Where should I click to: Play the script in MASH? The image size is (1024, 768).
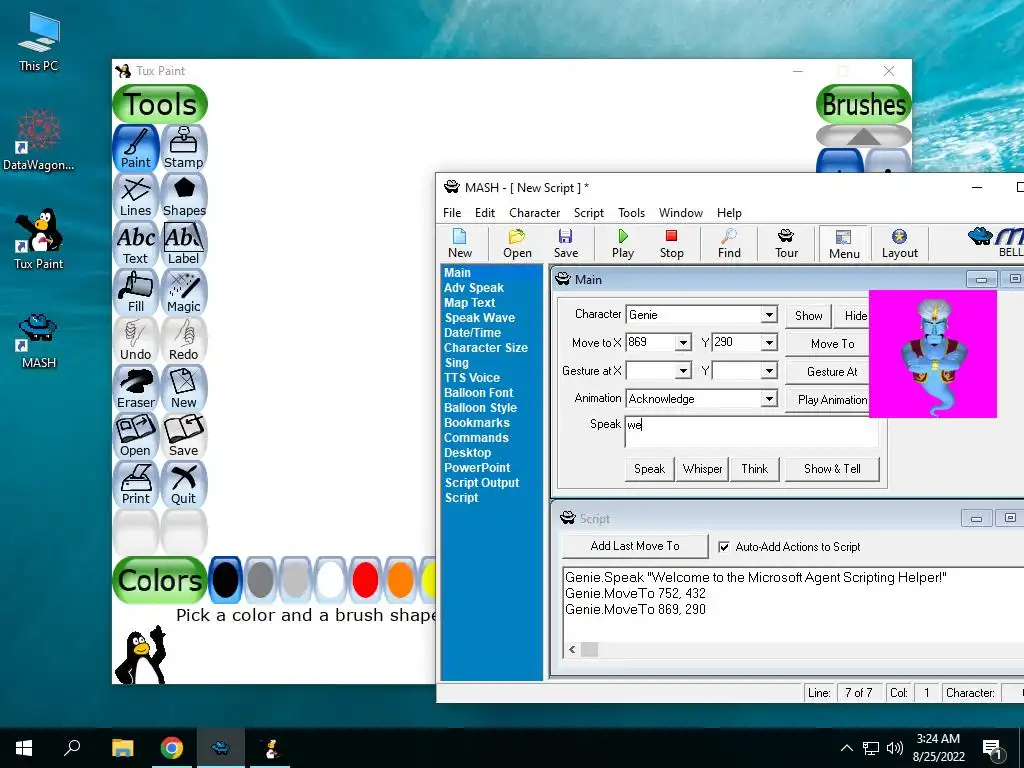622,244
